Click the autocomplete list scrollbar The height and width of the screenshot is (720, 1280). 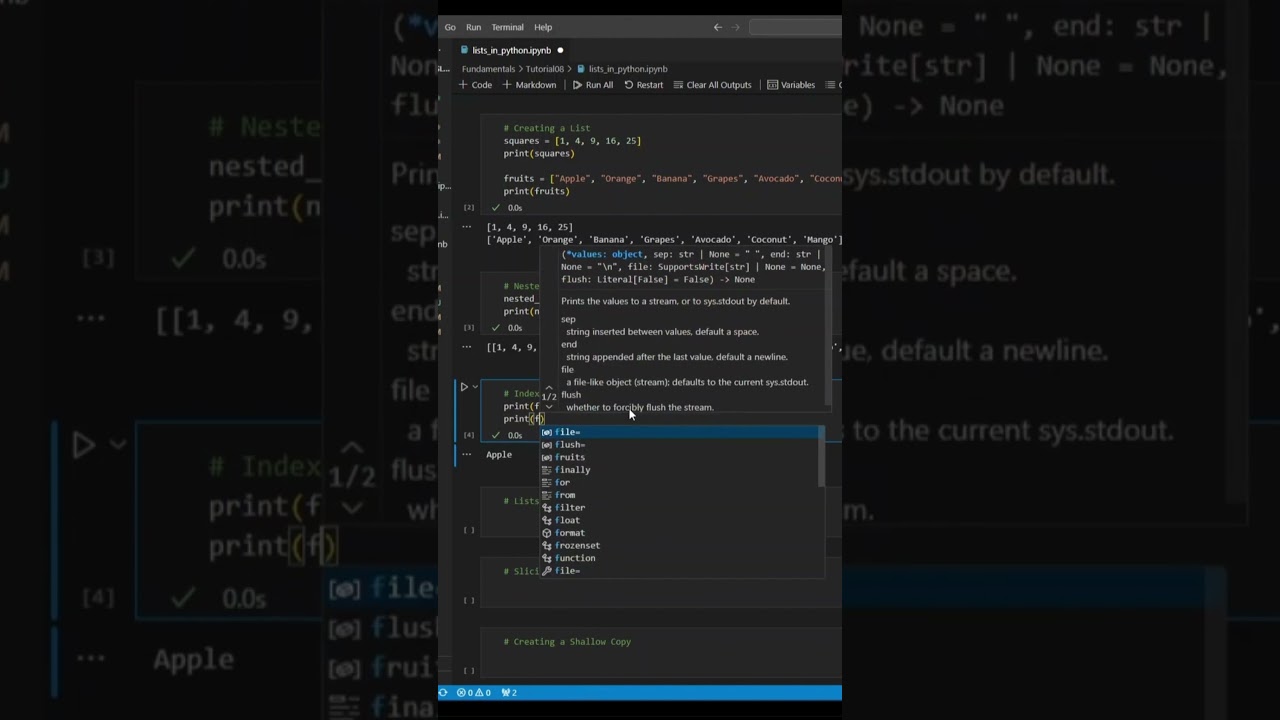821,456
